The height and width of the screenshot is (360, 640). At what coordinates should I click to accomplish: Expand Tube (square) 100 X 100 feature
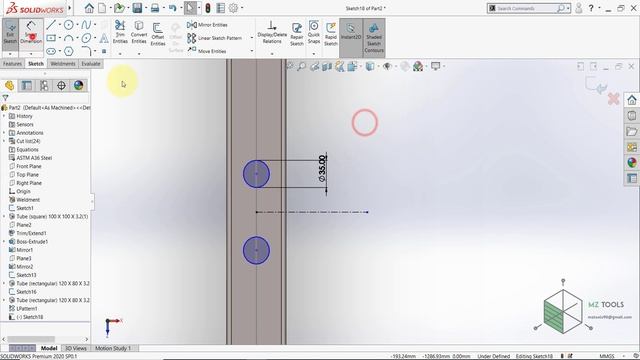[4, 216]
